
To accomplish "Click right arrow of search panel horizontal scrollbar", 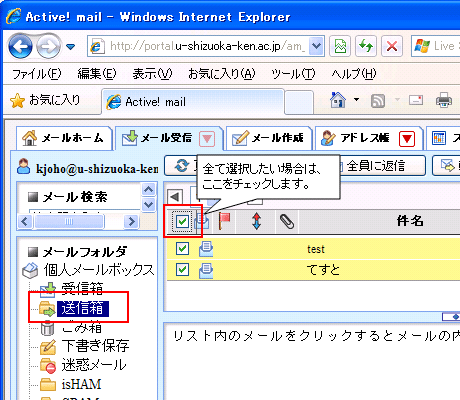I will [x=131, y=221].
